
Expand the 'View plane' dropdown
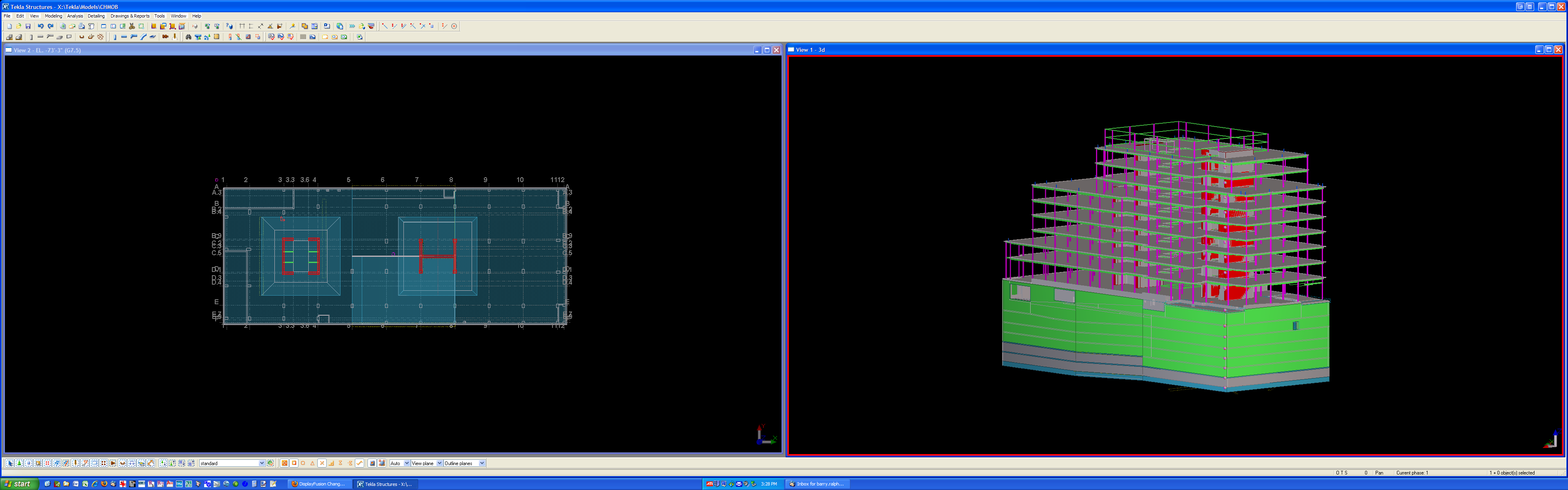coord(439,463)
